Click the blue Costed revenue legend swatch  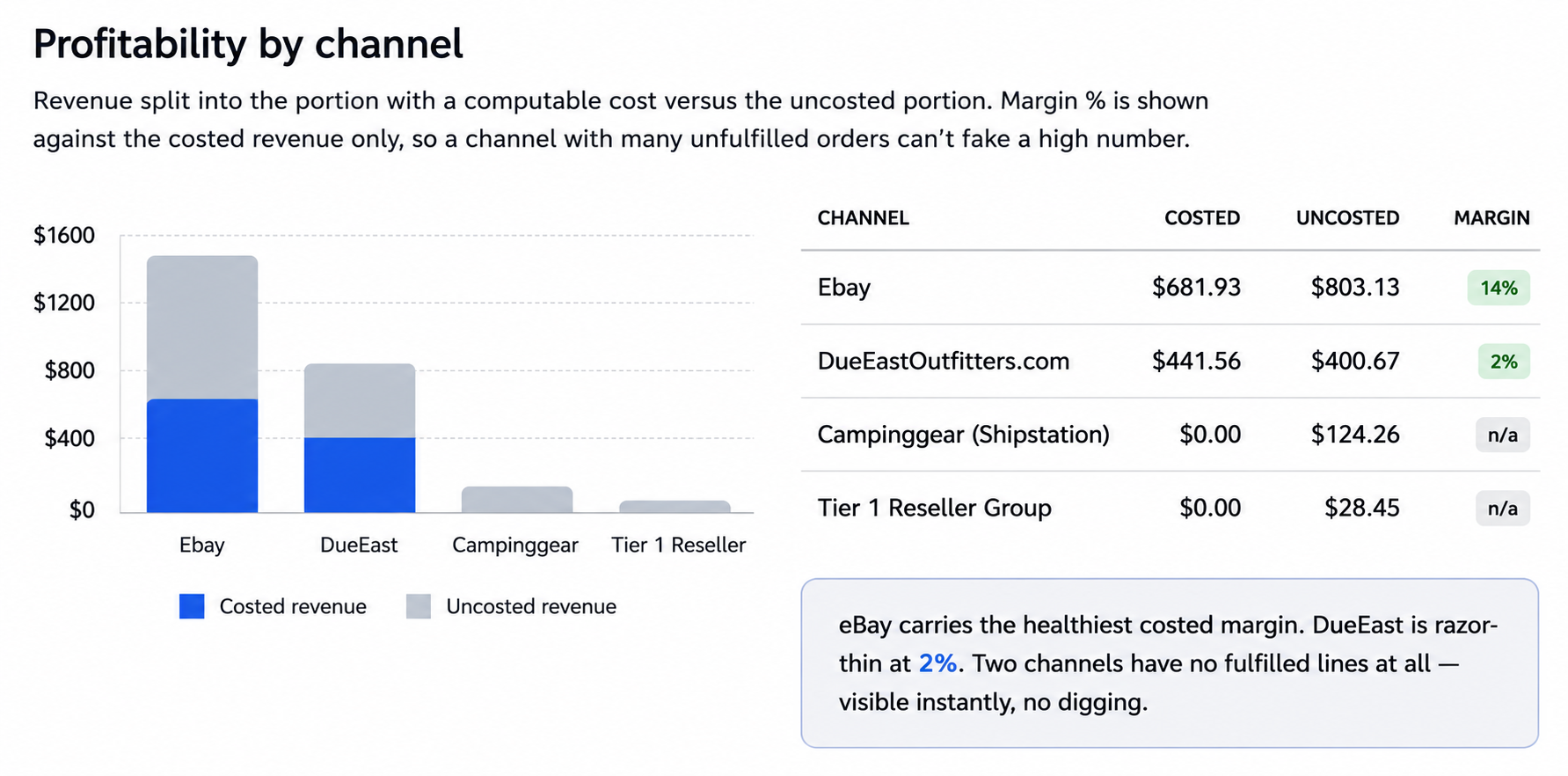click(192, 606)
